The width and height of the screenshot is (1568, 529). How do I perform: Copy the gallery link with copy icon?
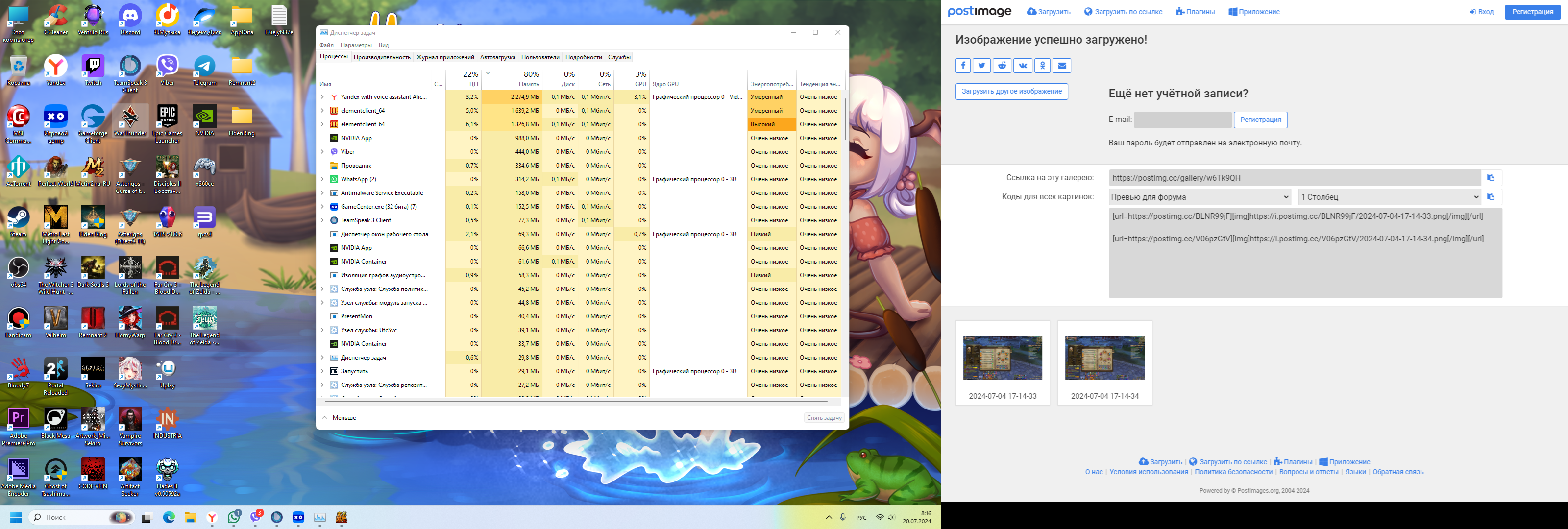point(1491,178)
